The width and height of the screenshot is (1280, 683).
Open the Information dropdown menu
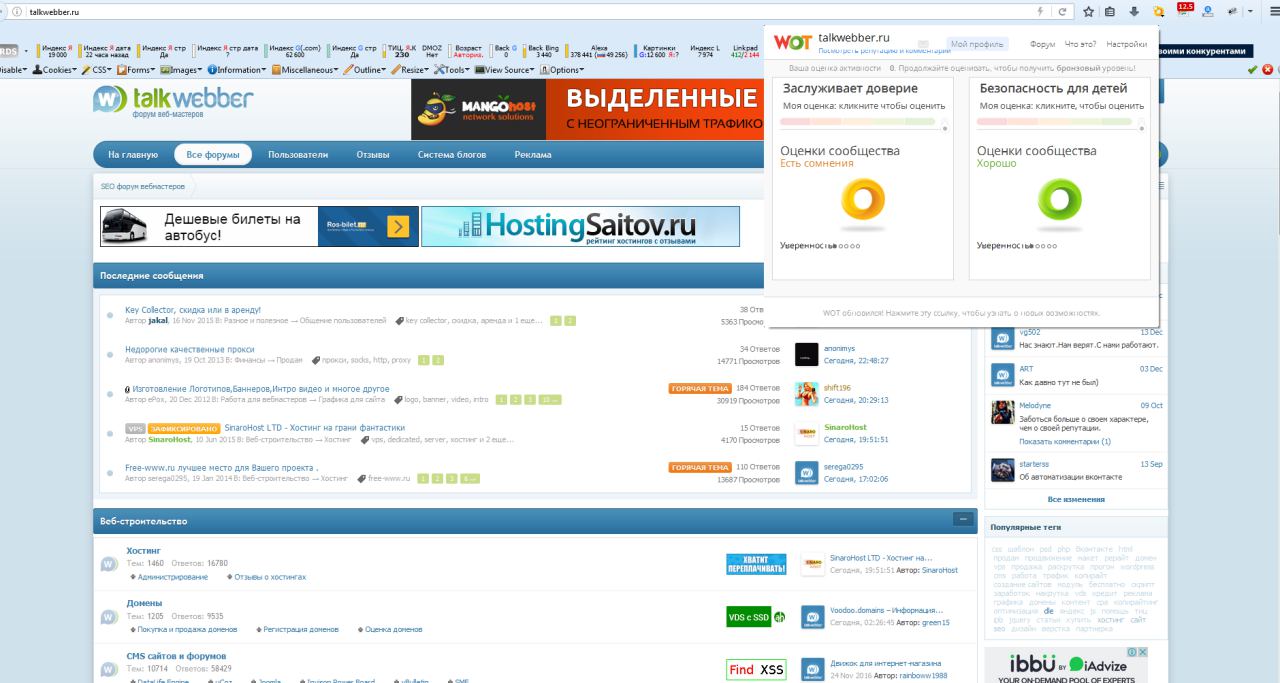237,70
